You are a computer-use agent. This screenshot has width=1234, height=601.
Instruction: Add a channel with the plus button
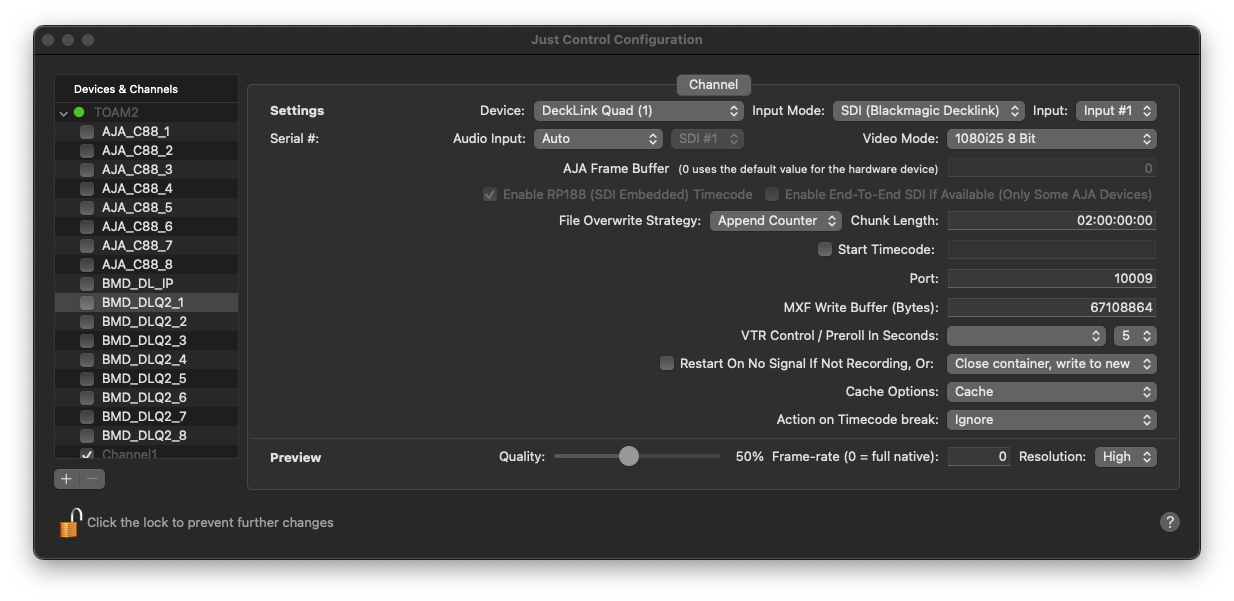[x=66, y=479]
